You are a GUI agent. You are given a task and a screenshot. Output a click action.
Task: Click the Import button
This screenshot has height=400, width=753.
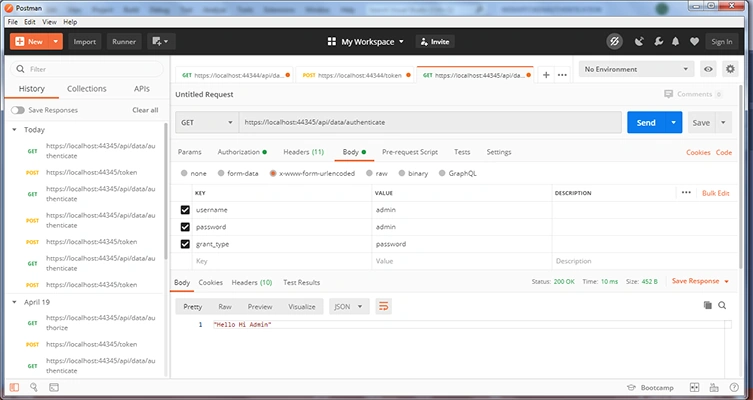[85, 42]
